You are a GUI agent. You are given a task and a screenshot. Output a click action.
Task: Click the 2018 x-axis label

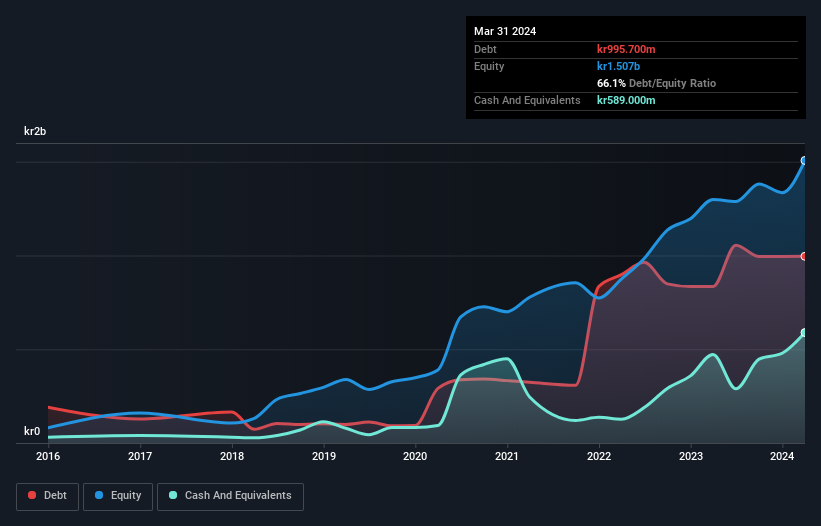pos(232,456)
